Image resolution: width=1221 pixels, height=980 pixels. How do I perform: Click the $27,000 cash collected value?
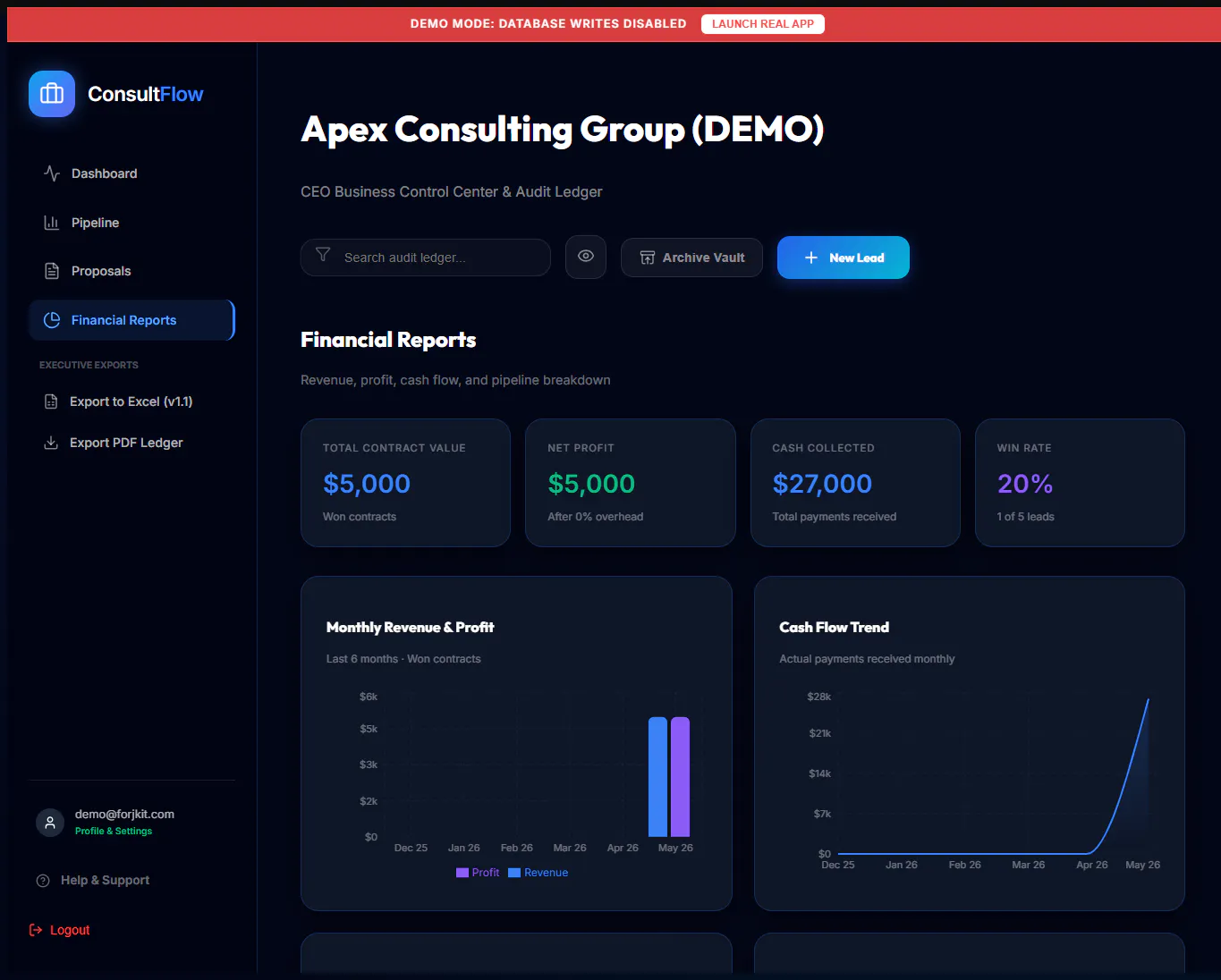[822, 484]
